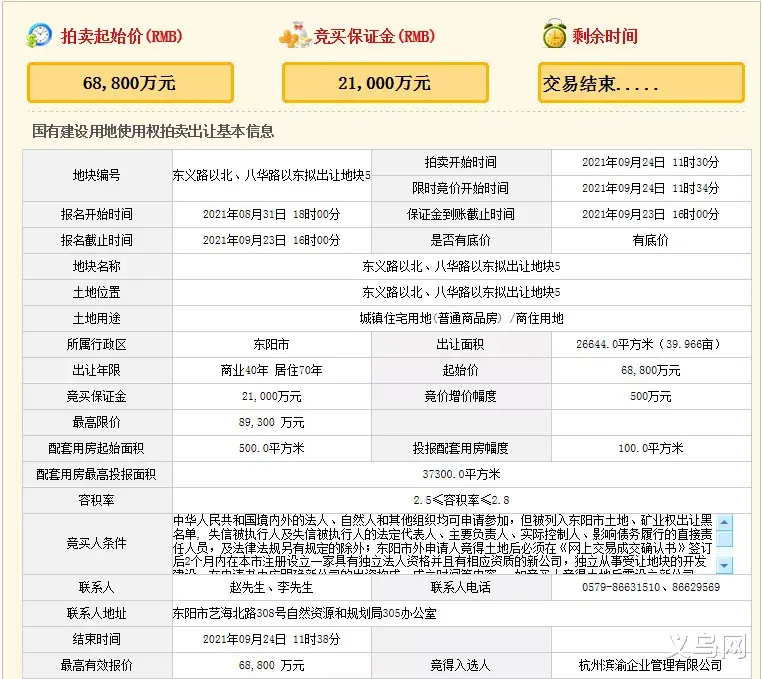762x679 pixels.
Task: Click 竞买保证金 table value 21,000万元
Action: click(271, 397)
